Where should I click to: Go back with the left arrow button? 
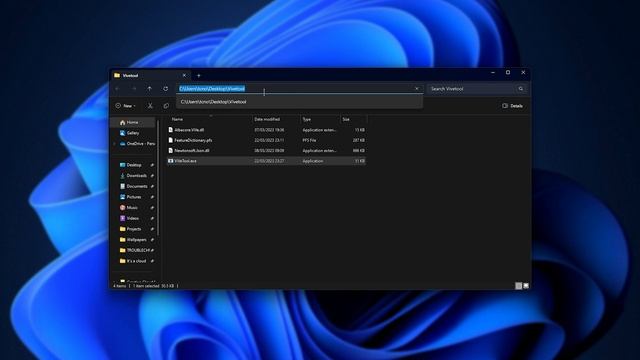tap(118, 89)
